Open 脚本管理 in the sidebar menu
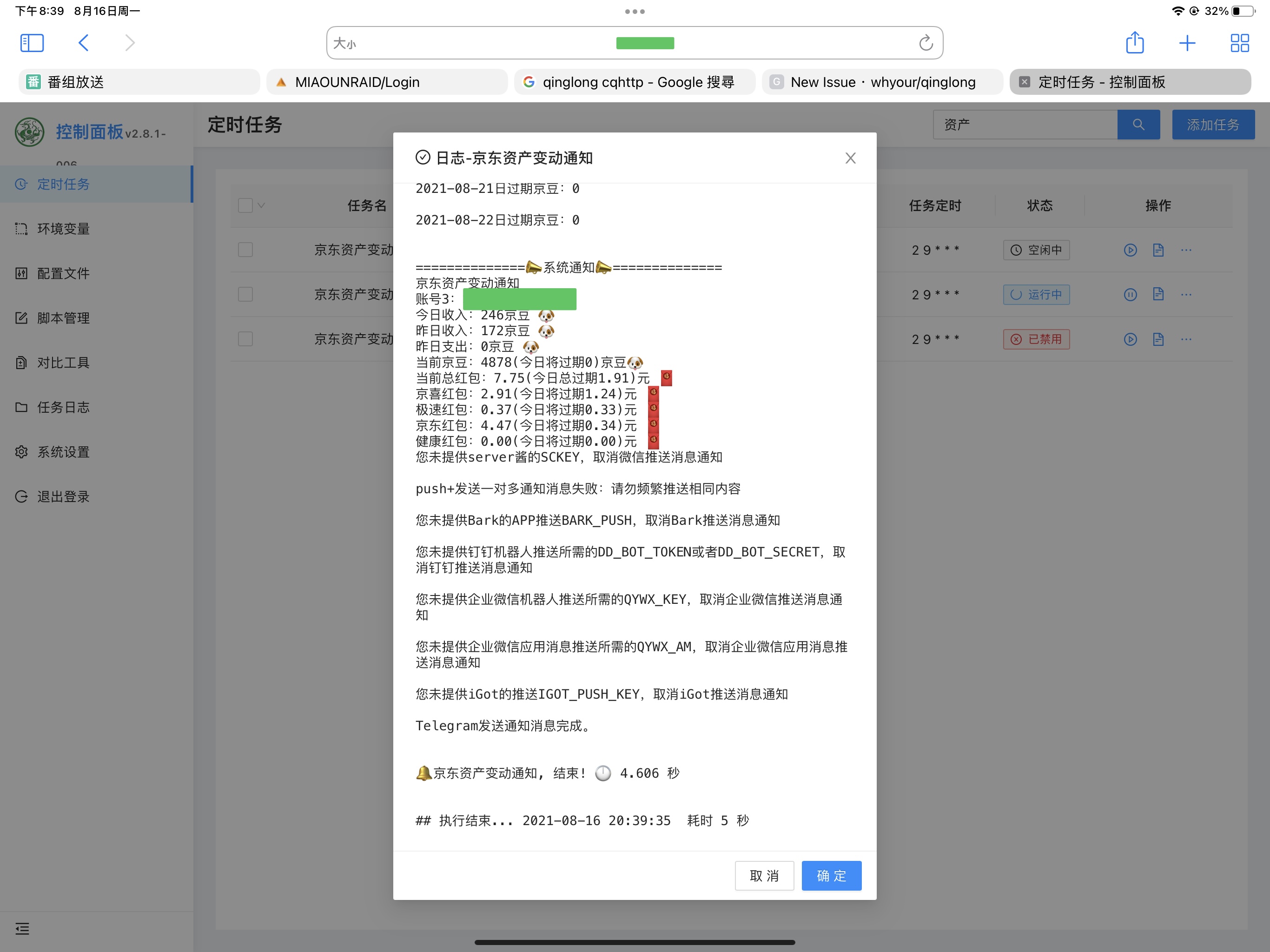This screenshot has height=952, width=1270. click(96, 318)
